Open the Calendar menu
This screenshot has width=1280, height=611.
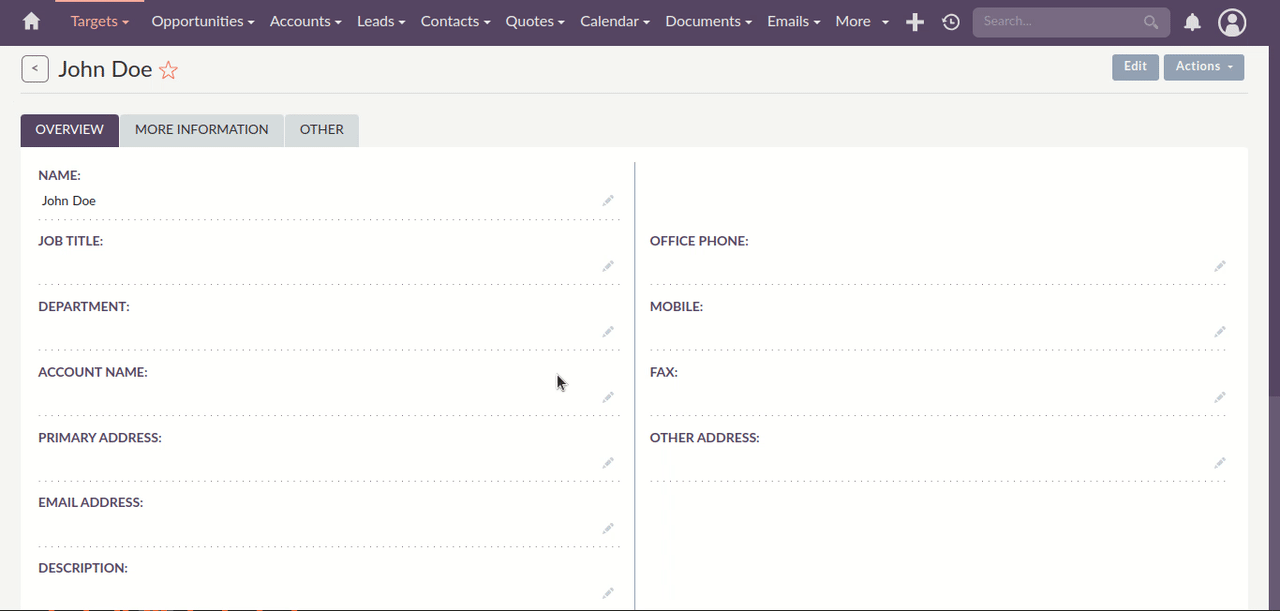pyautogui.click(x=614, y=21)
